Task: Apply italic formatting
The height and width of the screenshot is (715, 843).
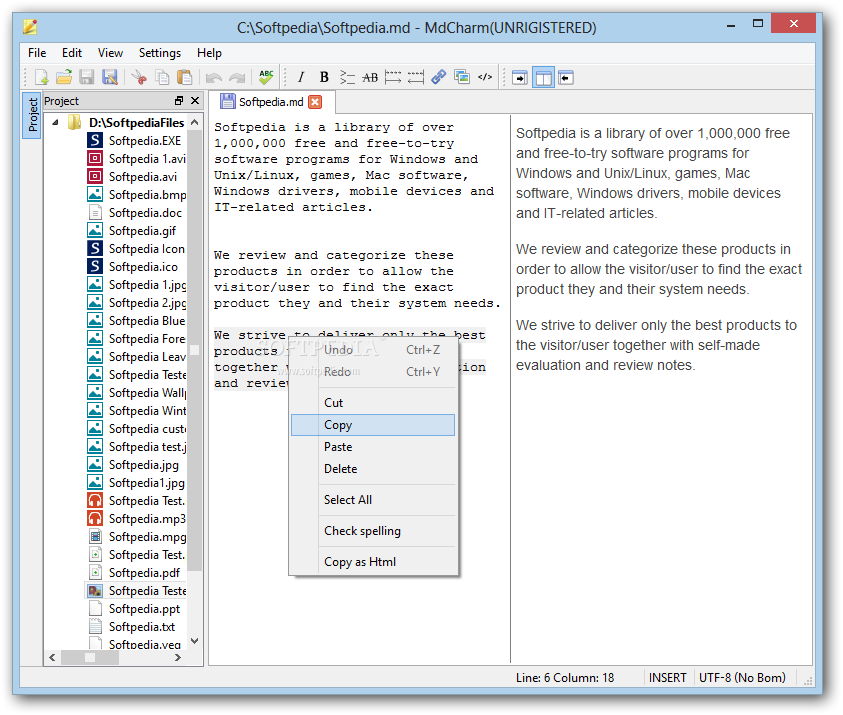Action: click(301, 77)
